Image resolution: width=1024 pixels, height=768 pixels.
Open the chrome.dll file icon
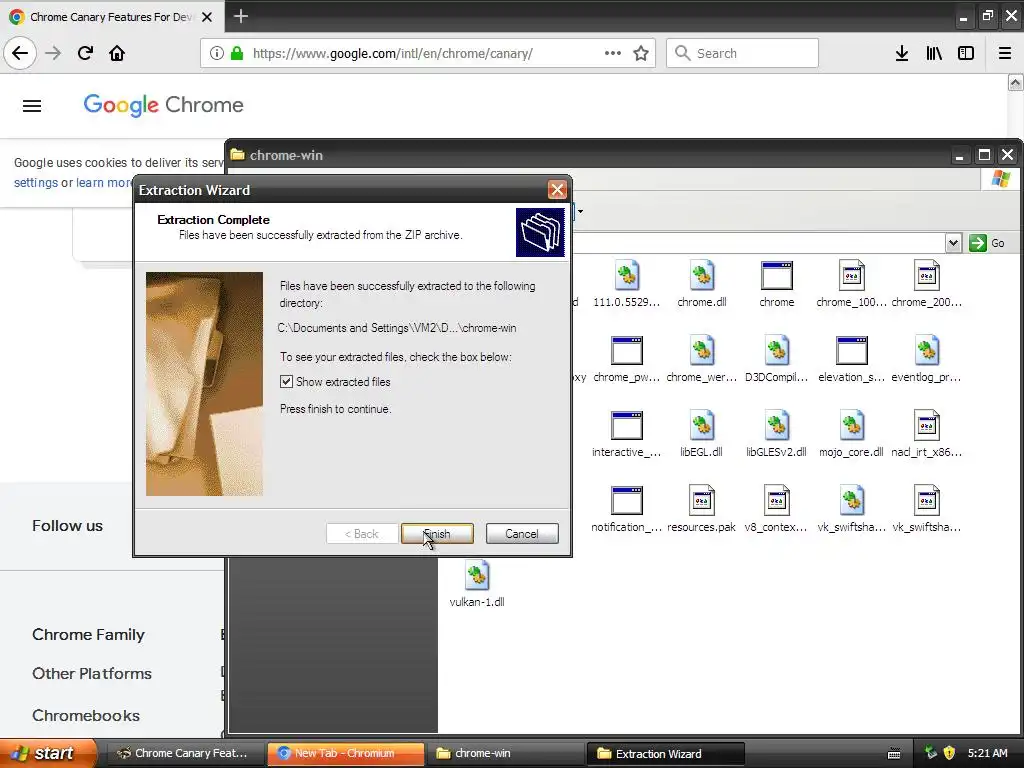(701, 276)
